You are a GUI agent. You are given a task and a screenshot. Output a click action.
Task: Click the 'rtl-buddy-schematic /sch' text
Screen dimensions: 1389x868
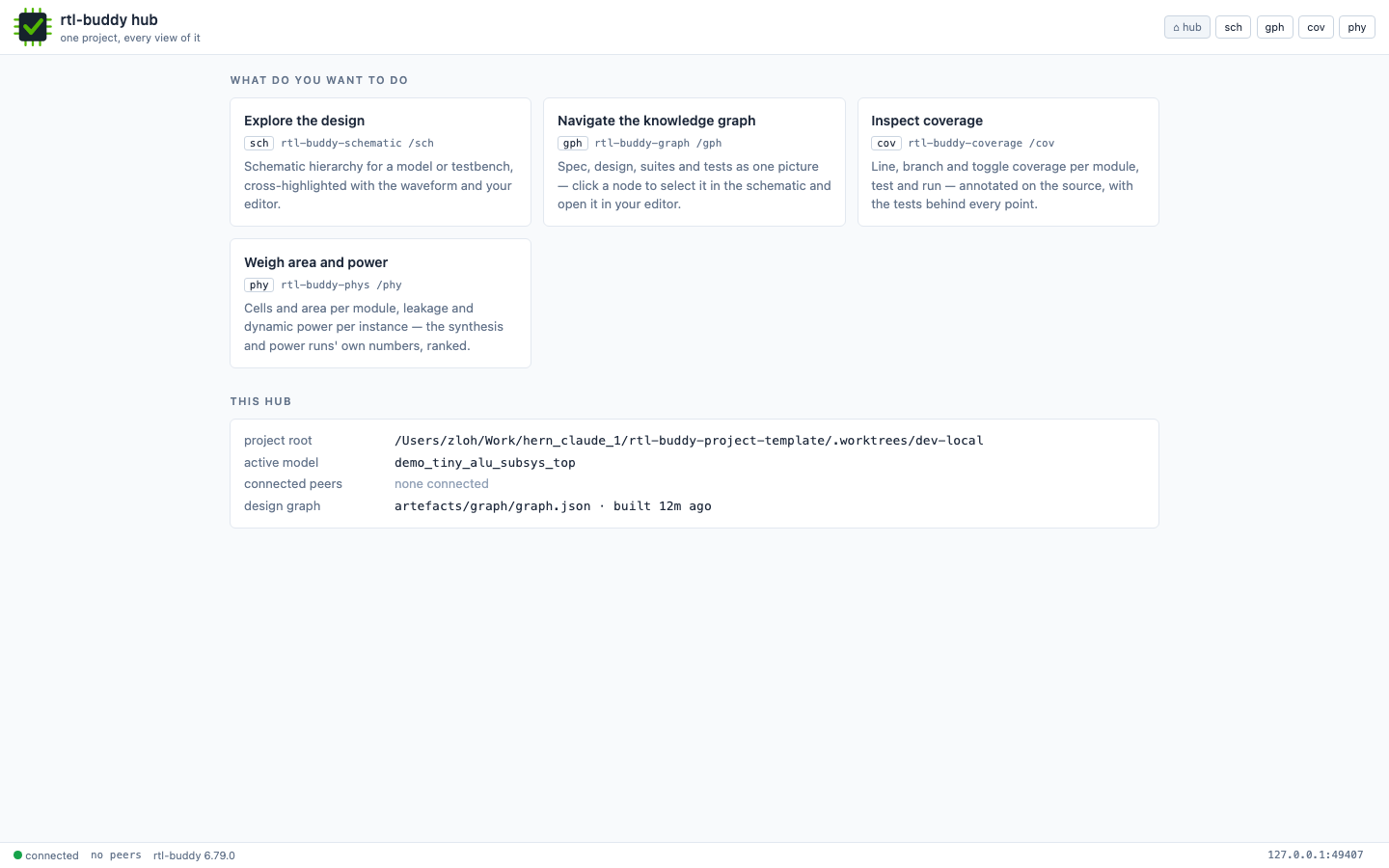point(357,143)
